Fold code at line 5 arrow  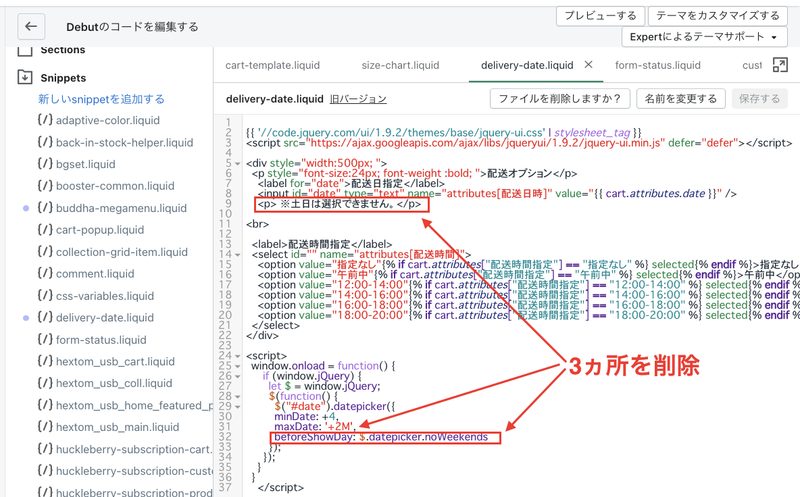(x=238, y=164)
